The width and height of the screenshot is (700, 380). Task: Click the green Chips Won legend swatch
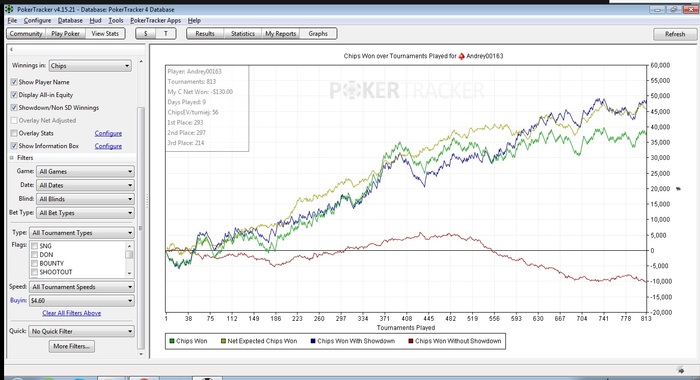coord(171,341)
